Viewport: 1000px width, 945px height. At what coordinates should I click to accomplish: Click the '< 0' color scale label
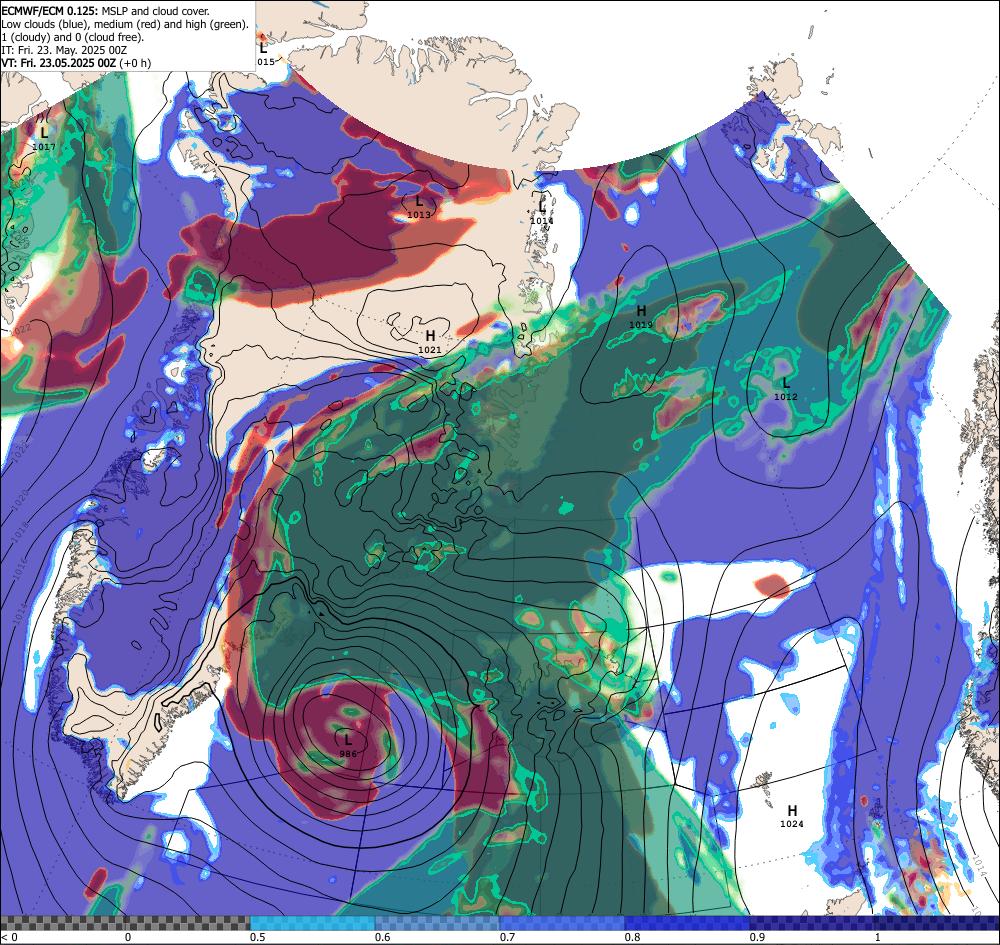pyautogui.click(x=9, y=937)
